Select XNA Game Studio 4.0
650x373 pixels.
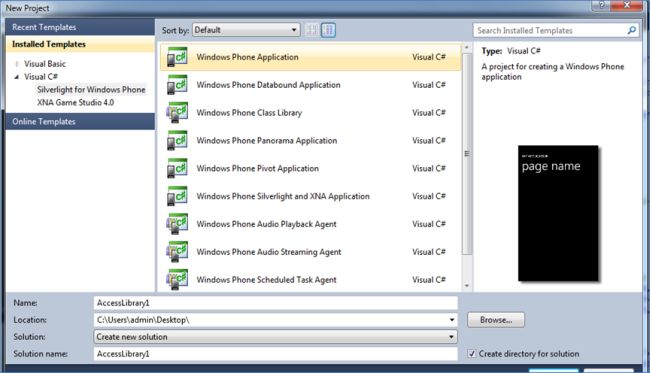point(75,102)
